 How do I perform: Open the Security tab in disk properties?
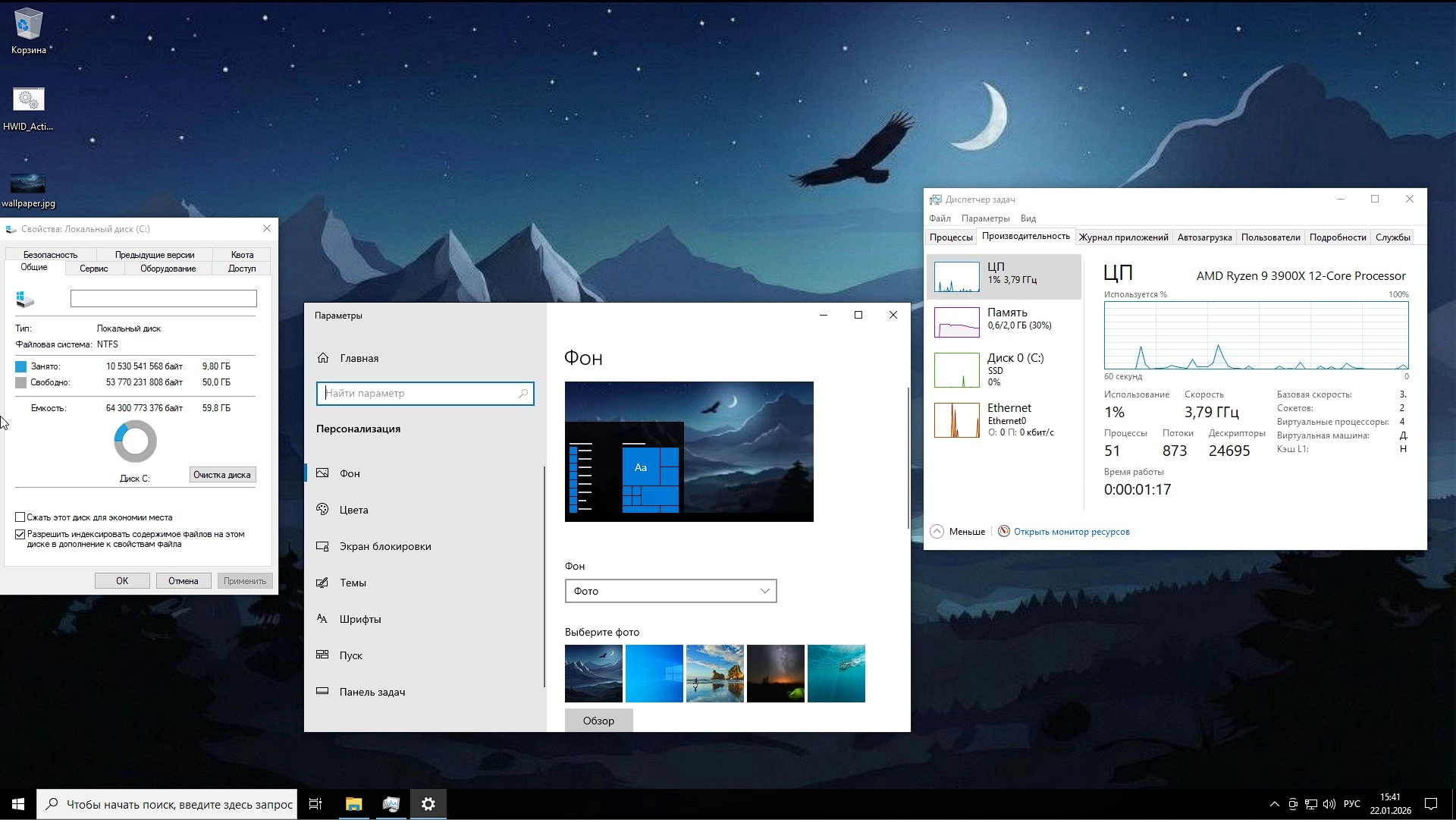click(x=50, y=255)
